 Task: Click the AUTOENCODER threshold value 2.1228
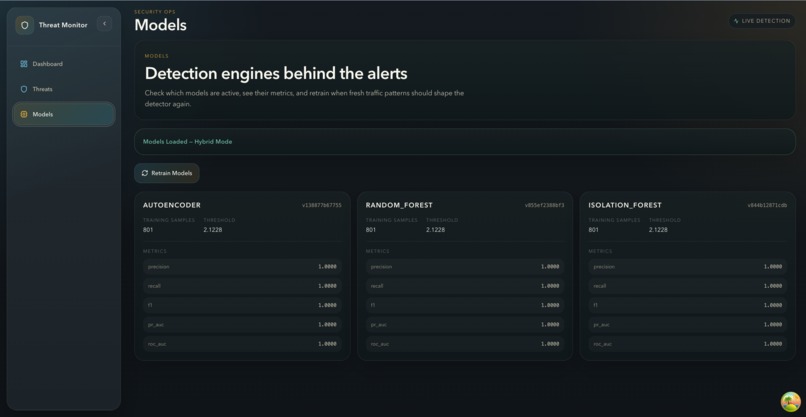213,230
